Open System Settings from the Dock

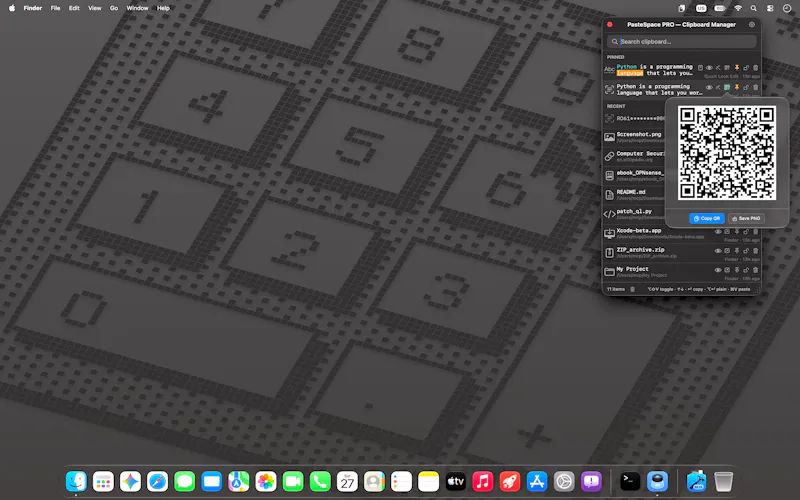(x=564, y=481)
